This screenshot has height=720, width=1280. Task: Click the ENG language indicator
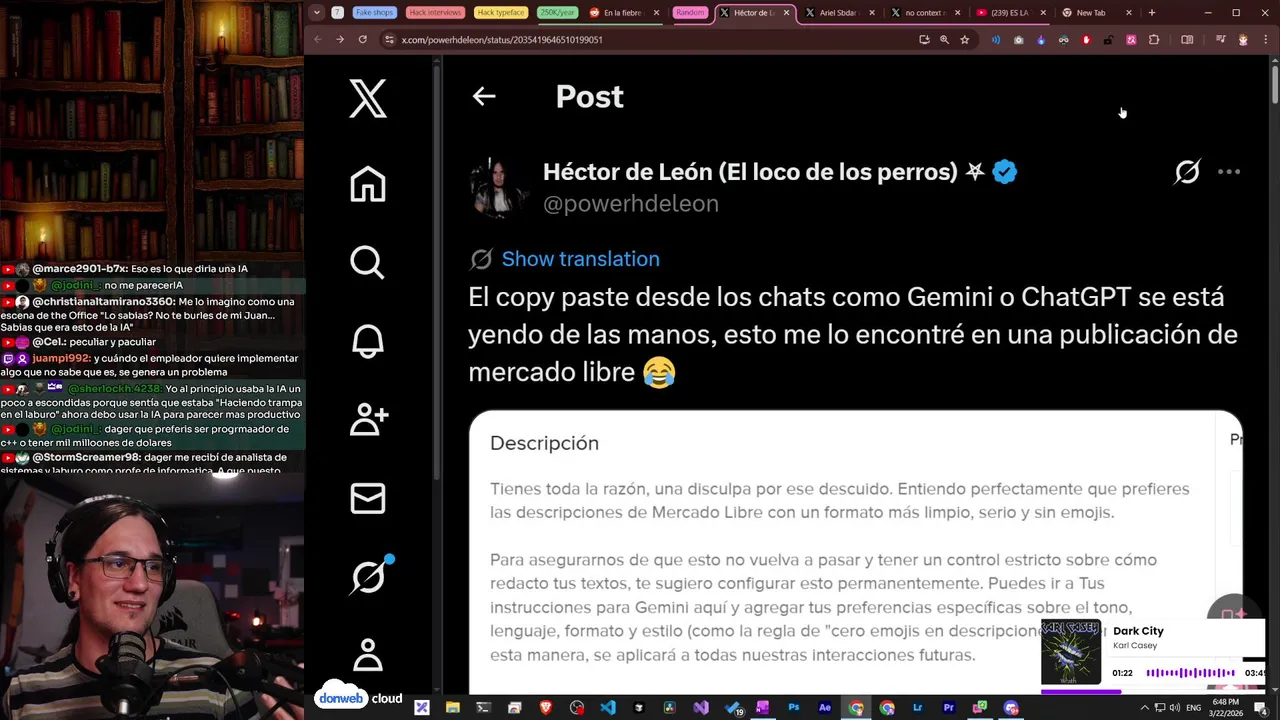click(1194, 708)
